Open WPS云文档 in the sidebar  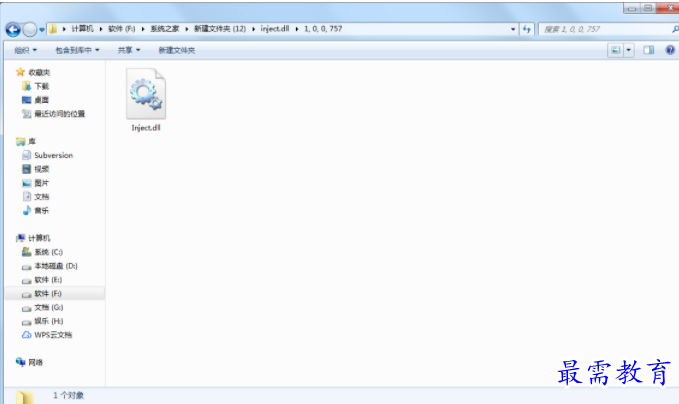(x=53, y=335)
